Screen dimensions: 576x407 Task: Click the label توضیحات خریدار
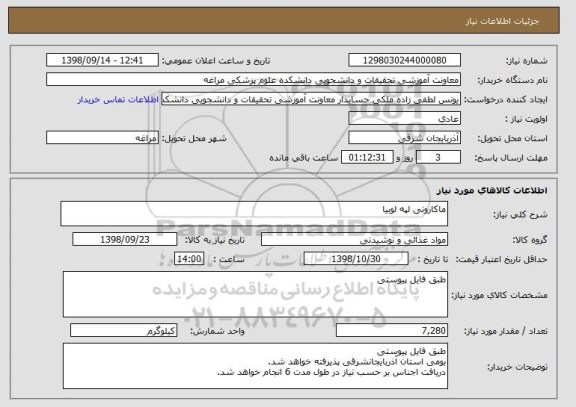pyautogui.click(x=517, y=367)
